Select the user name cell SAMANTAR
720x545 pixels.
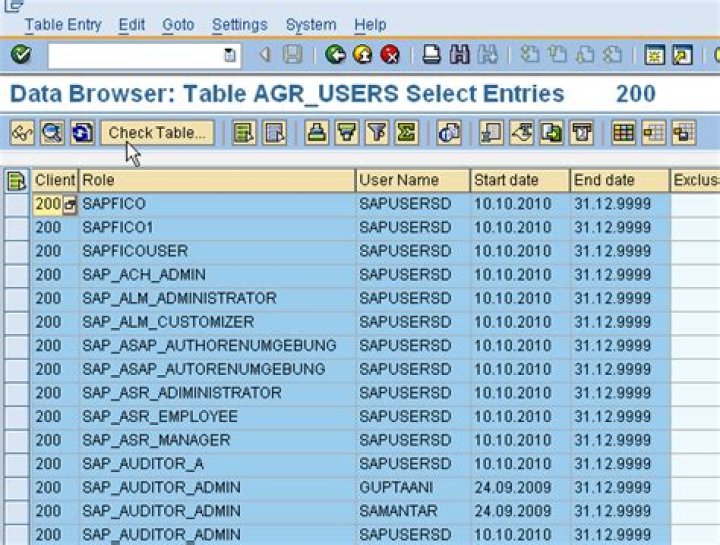(x=413, y=511)
